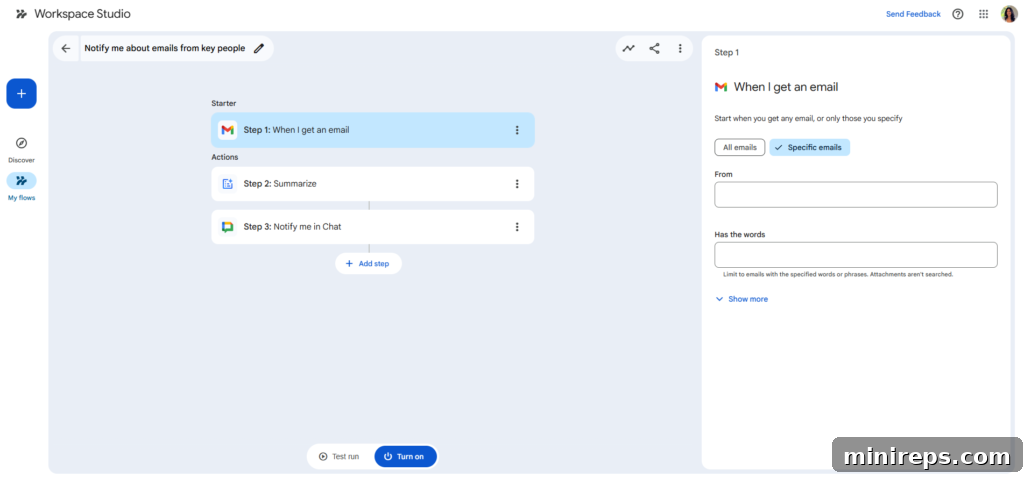
Task: Click the Add step button
Action: coord(368,264)
